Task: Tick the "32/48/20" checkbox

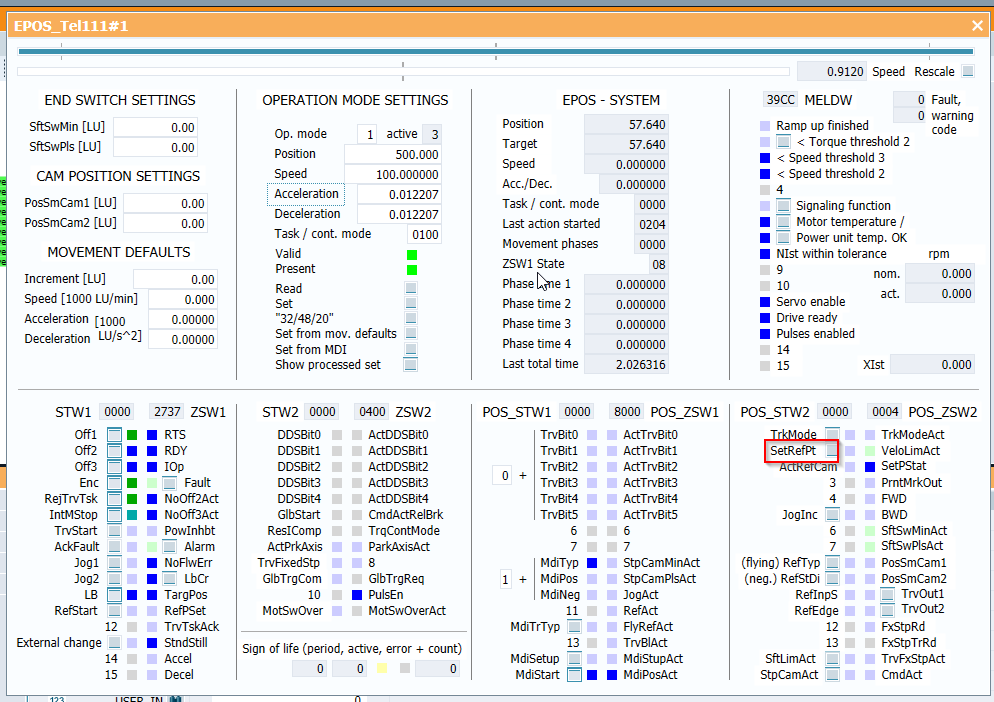Action: pos(411,318)
